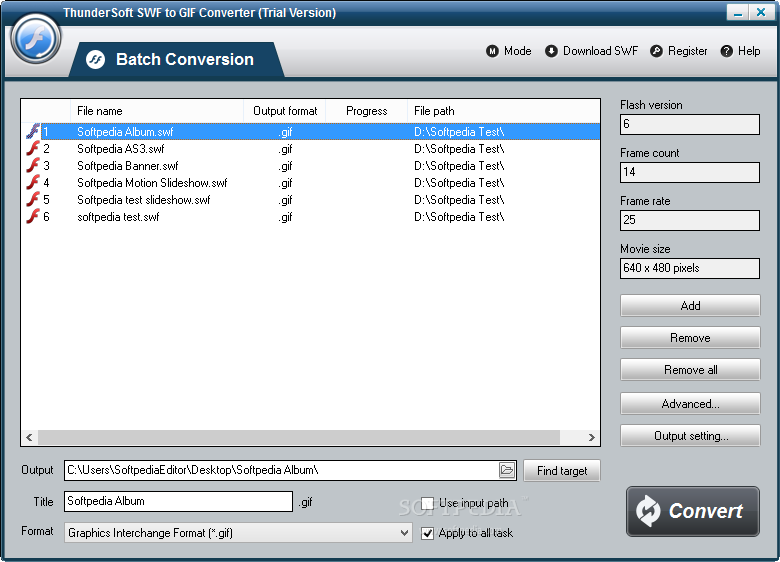Image resolution: width=780 pixels, height=562 pixels.
Task: Click the Frame rate field
Action: point(689,220)
